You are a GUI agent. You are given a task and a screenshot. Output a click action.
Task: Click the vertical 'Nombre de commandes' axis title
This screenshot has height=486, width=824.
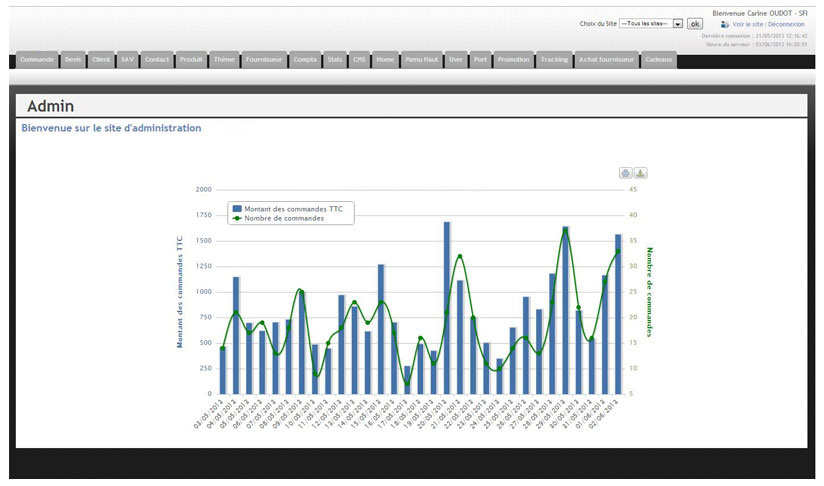coord(650,292)
